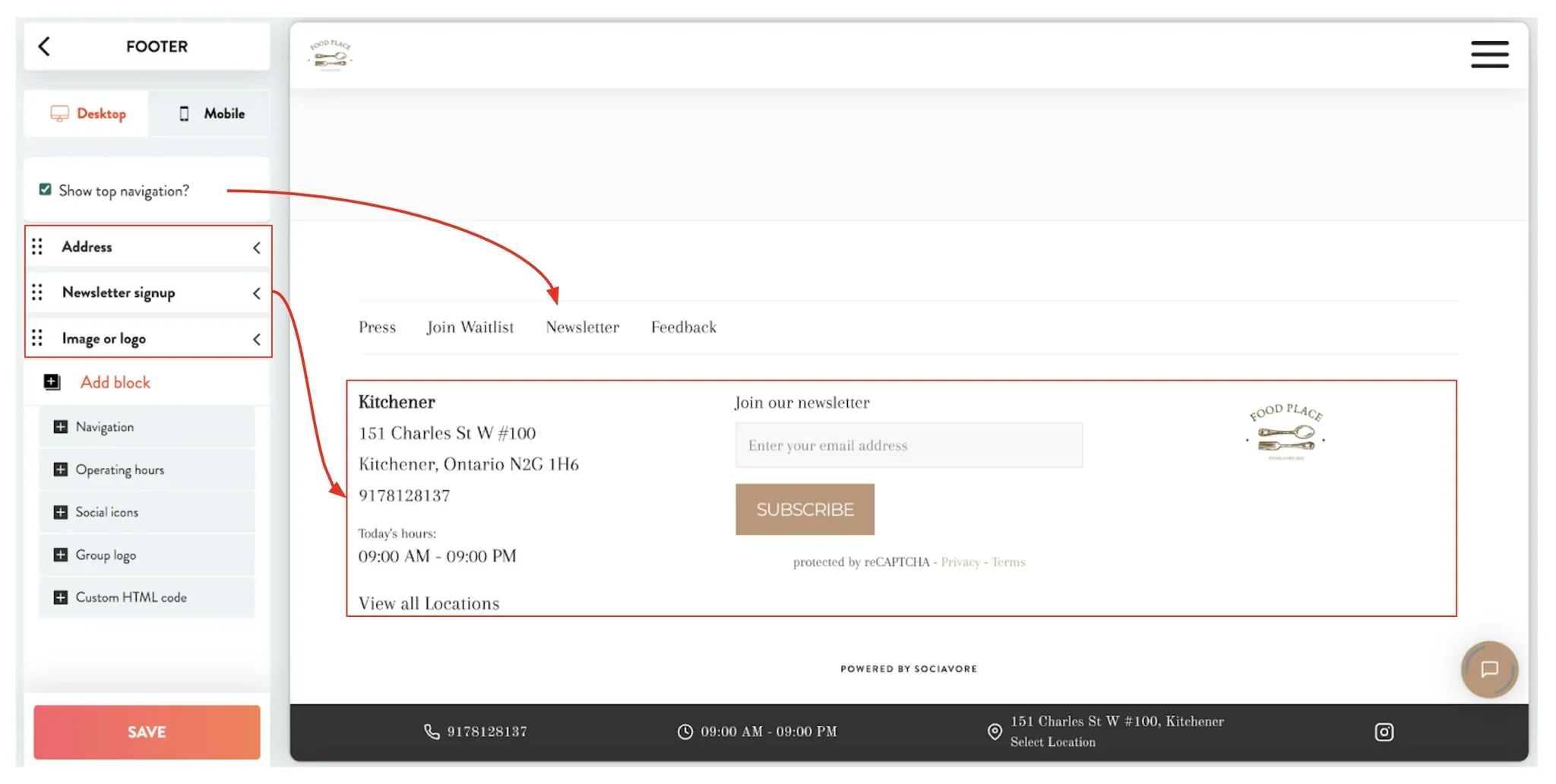Add a Group logo block via plus icon
The width and height of the screenshot is (1556, 784).
[61, 555]
